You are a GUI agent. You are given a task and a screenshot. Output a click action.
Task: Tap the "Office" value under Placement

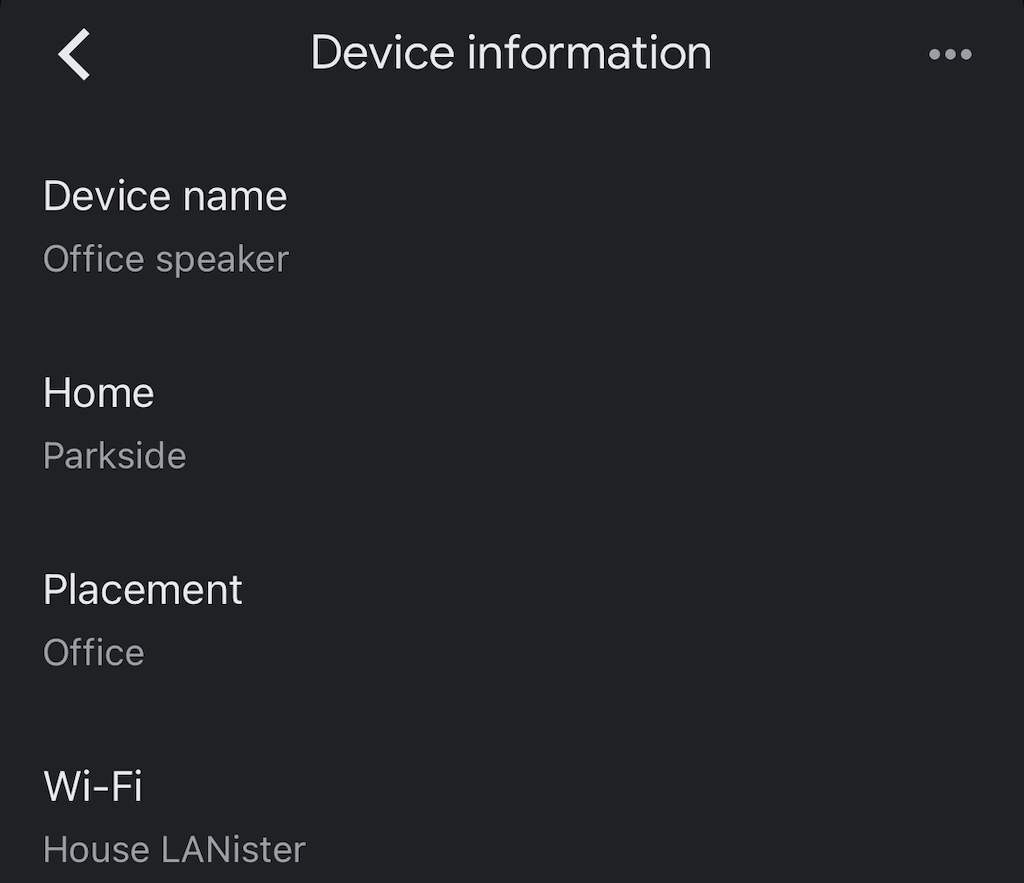[x=94, y=653]
